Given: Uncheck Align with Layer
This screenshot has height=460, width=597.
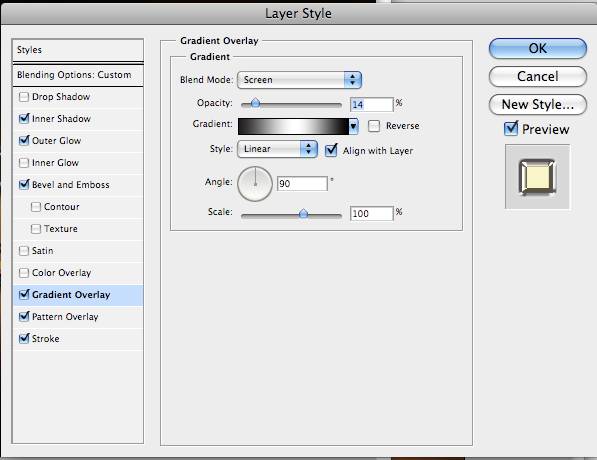Looking at the screenshot, I should coord(331,150).
